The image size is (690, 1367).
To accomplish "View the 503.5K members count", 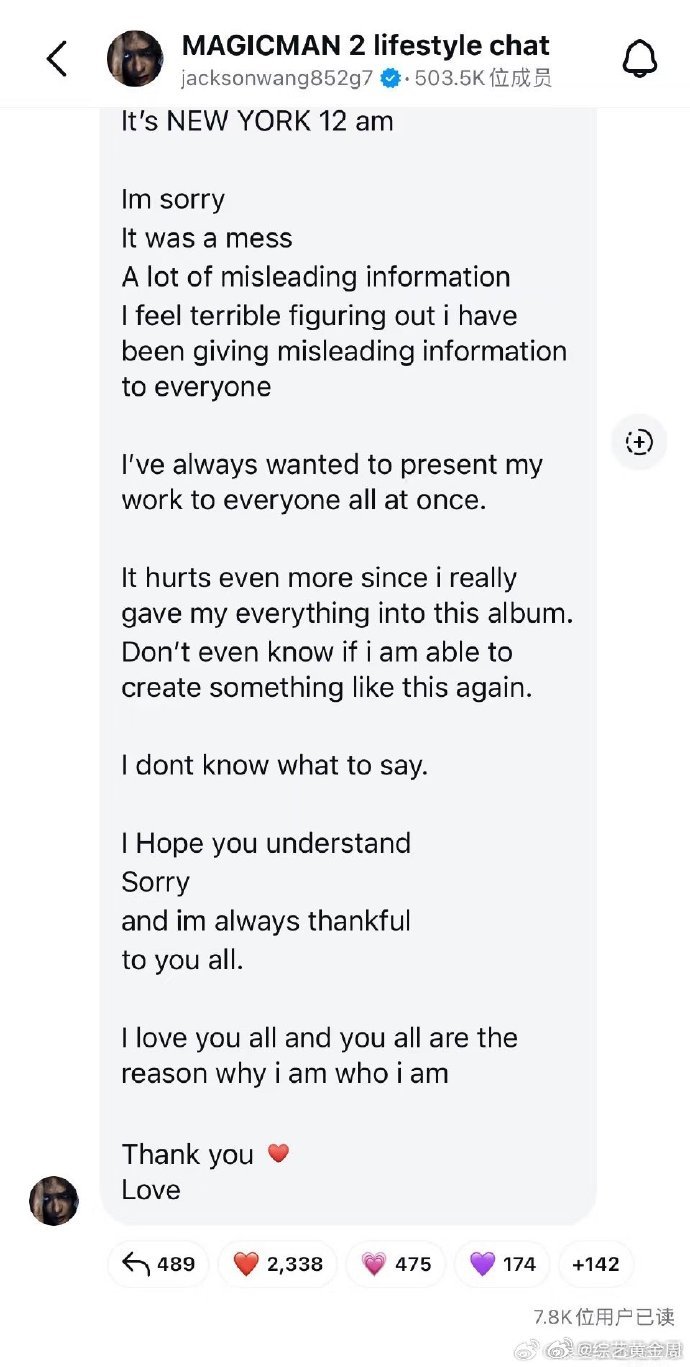I will [483, 78].
